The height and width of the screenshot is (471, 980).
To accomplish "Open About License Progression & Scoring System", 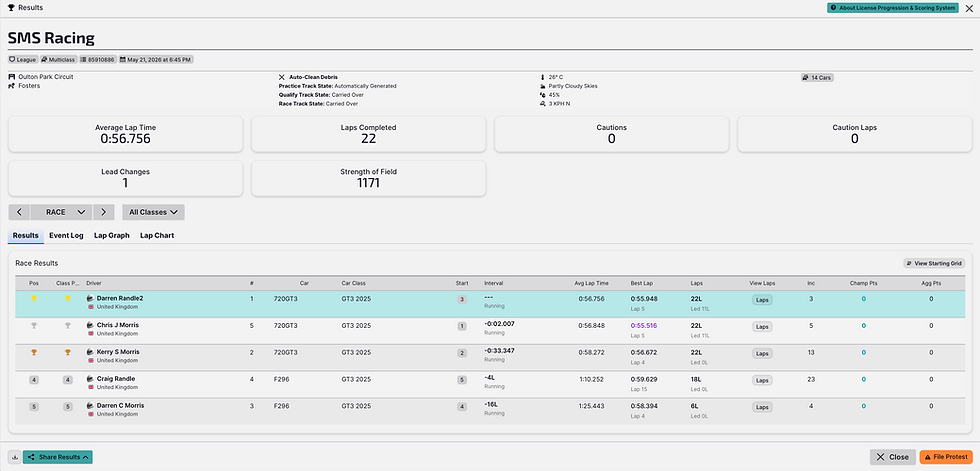I will point(892,8).
